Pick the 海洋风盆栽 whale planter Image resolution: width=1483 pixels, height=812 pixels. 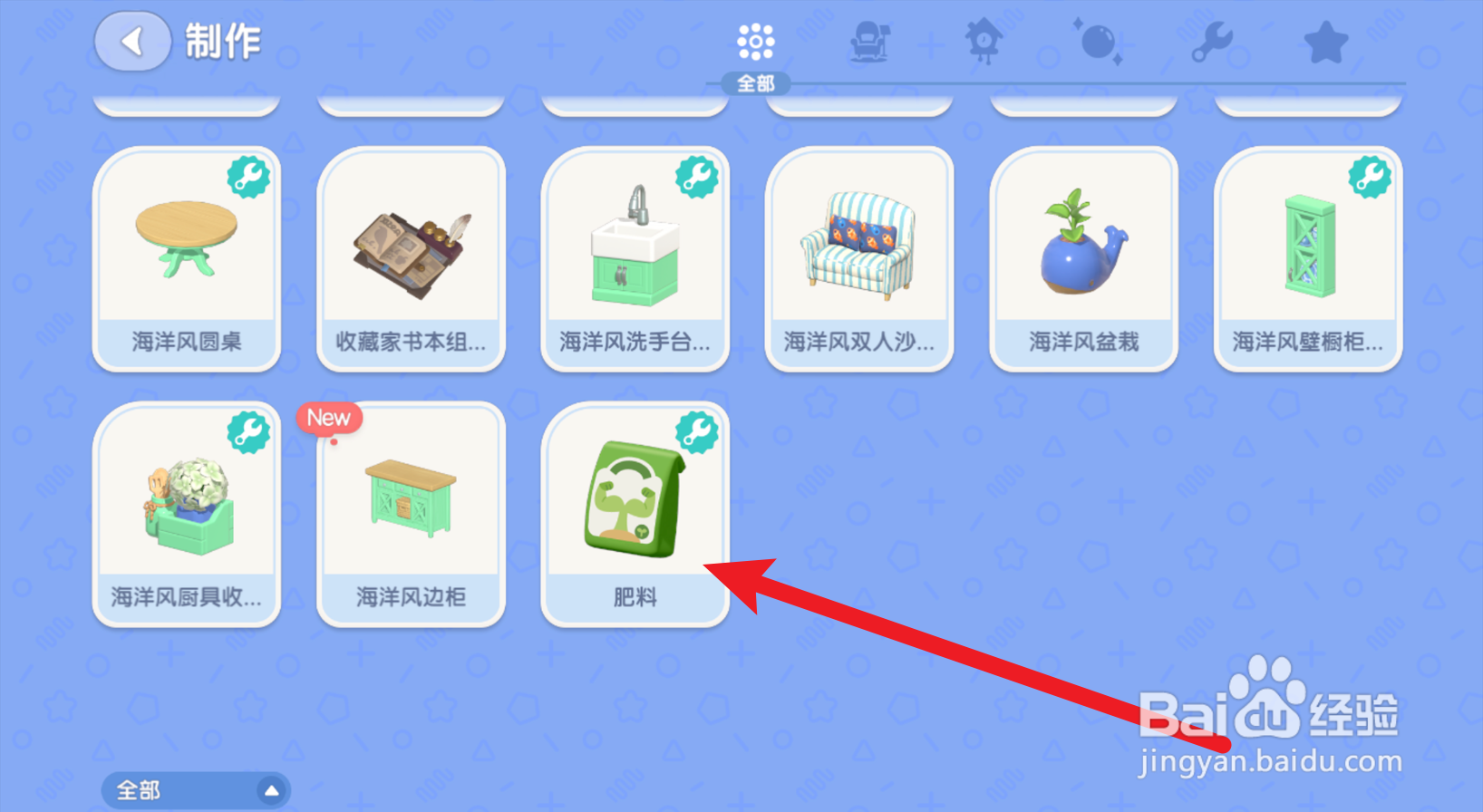1083,259
